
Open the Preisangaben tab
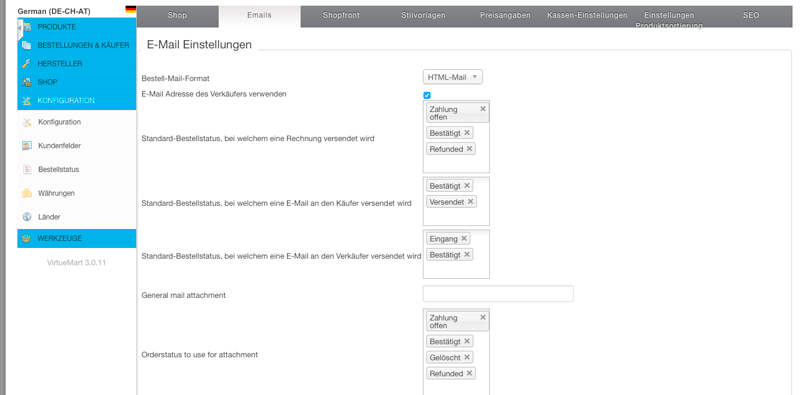pos(505,16)
